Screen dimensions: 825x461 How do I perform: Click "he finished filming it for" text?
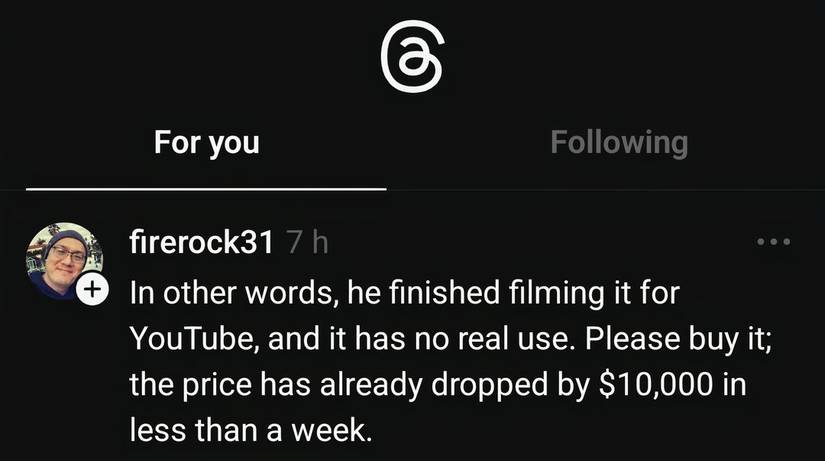coord(514,293)
